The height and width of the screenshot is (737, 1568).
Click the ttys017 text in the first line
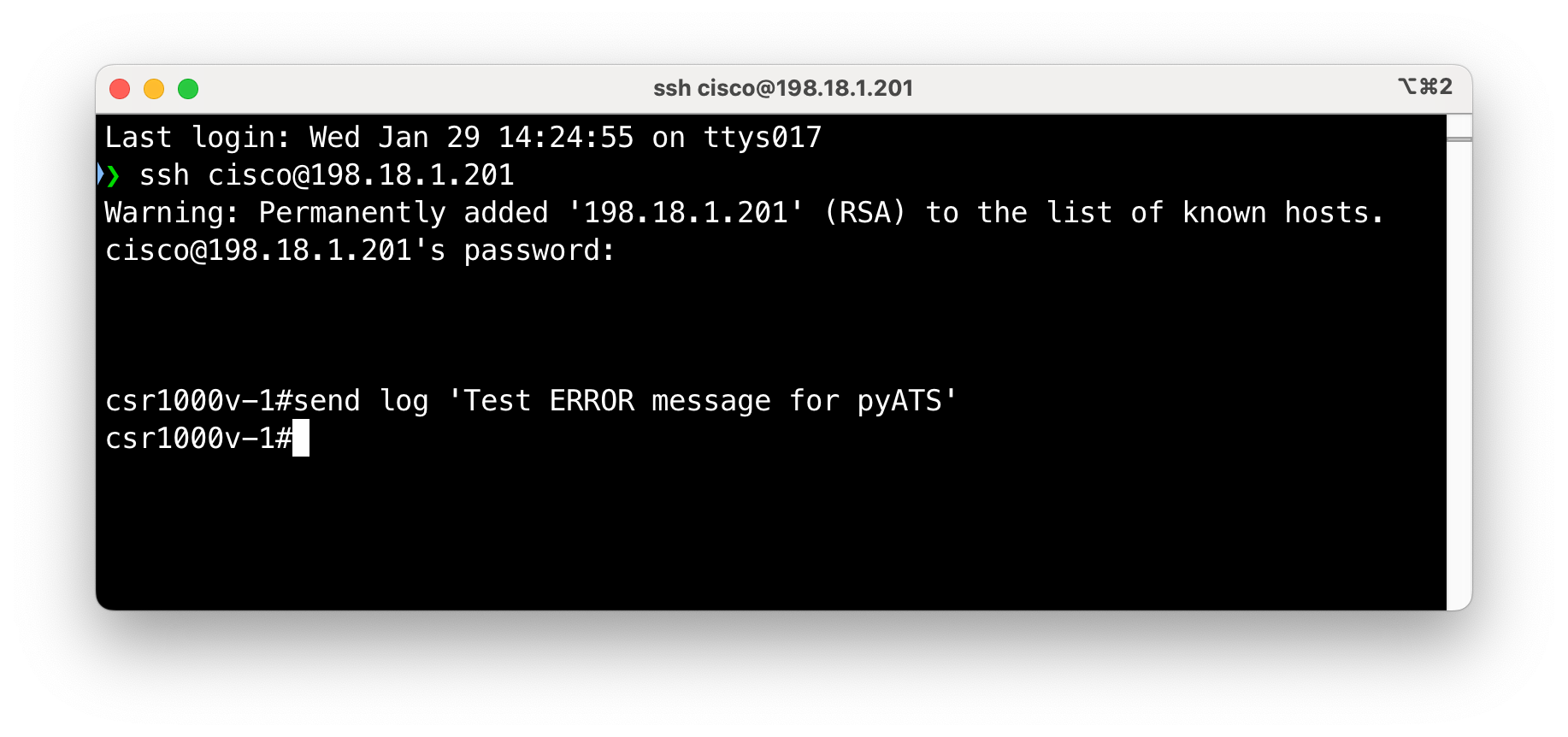click(763, 138)
